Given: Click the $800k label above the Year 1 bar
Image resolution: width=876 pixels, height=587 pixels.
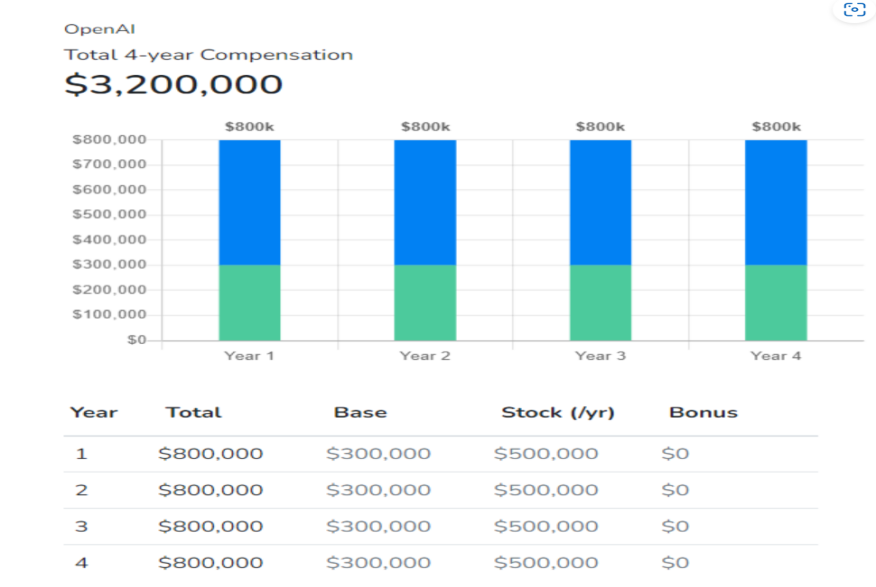Looking at the screenshot, I should click(x=250, y=127).
